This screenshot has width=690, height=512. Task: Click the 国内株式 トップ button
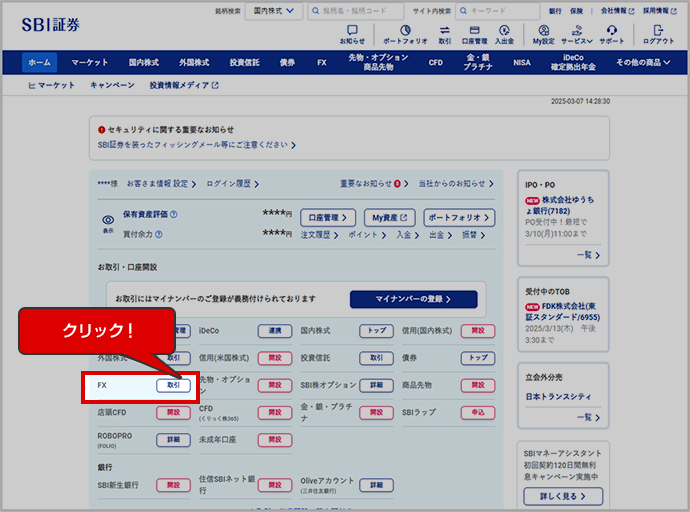click(377, 331)
